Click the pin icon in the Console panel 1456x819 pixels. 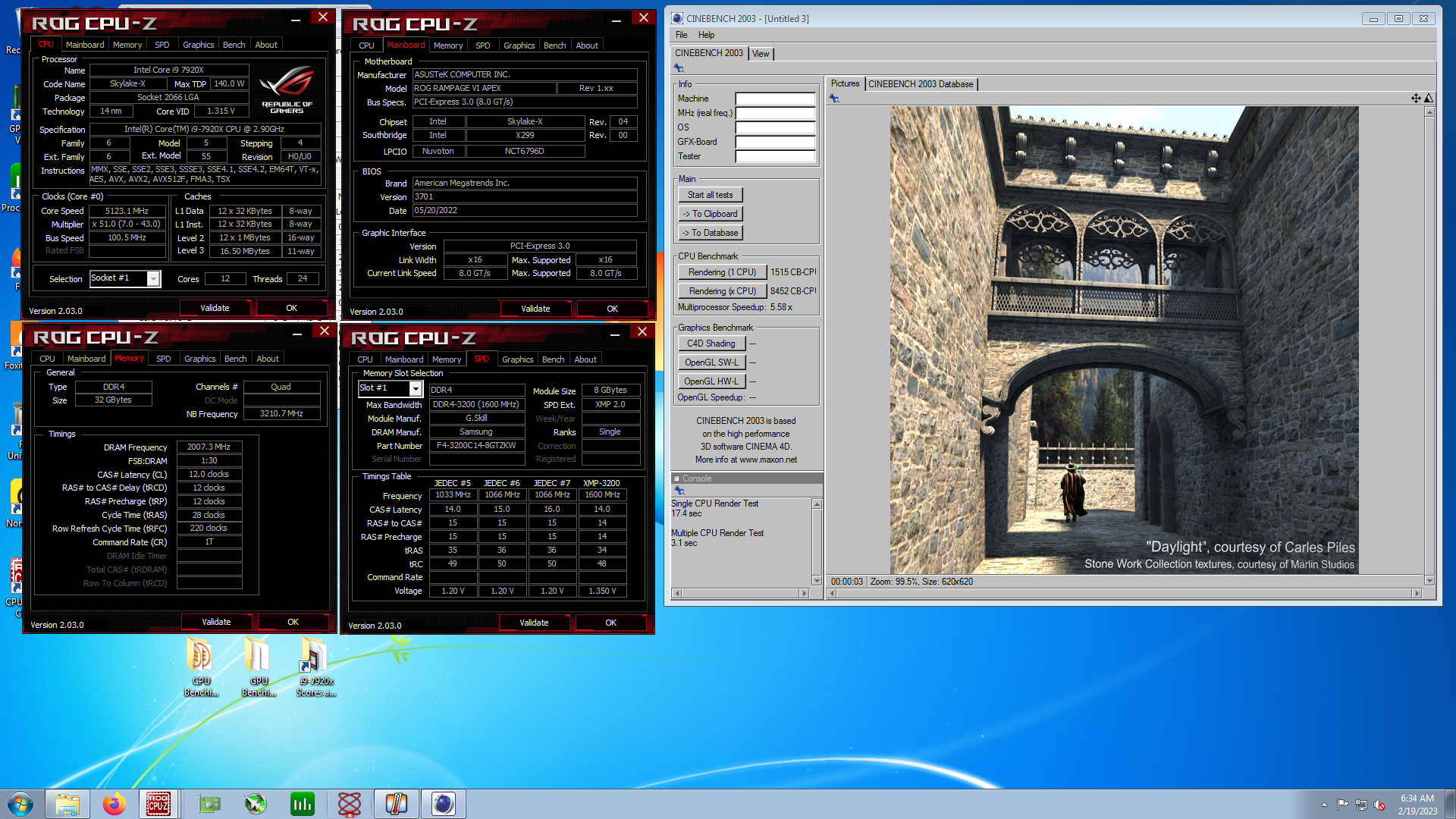(x=679, y=491)
